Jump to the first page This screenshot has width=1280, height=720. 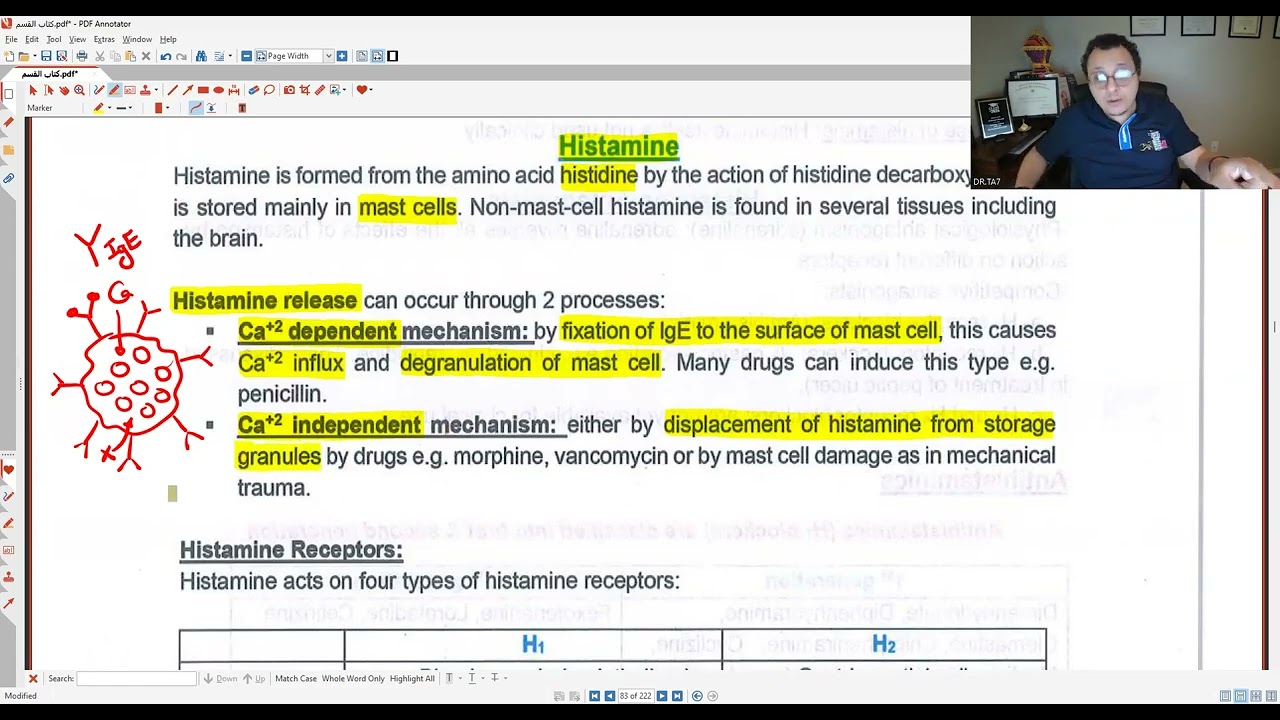point(594,696)
